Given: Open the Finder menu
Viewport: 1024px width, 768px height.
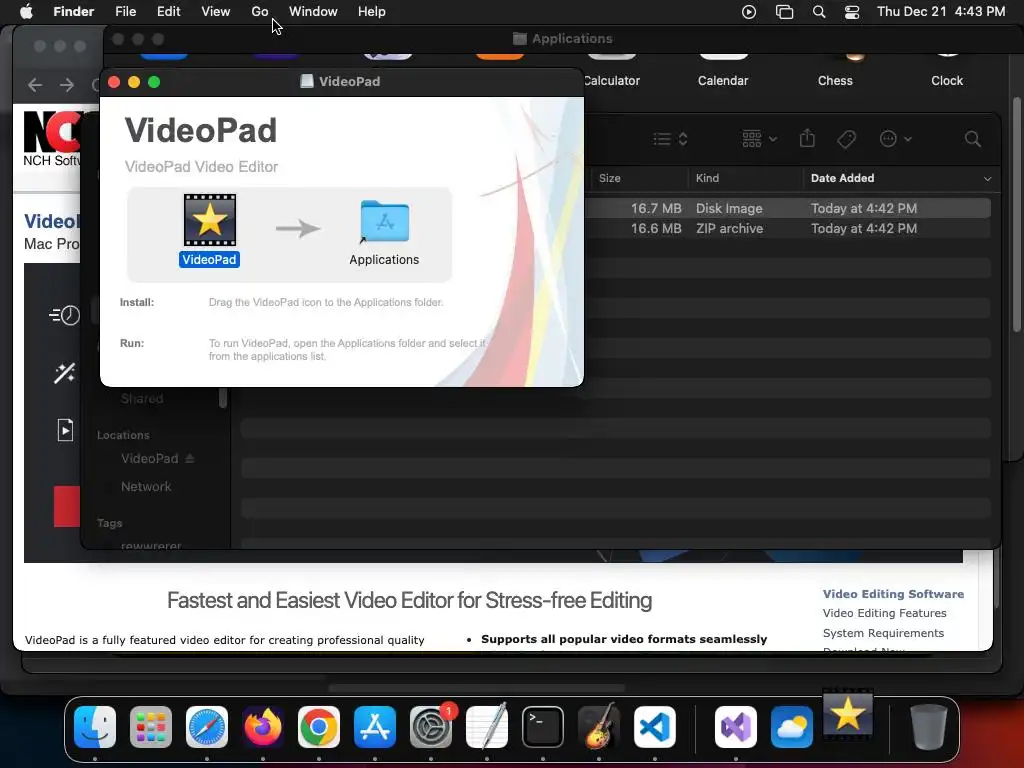Looking at the screenshot, I should tap(73, 12).
